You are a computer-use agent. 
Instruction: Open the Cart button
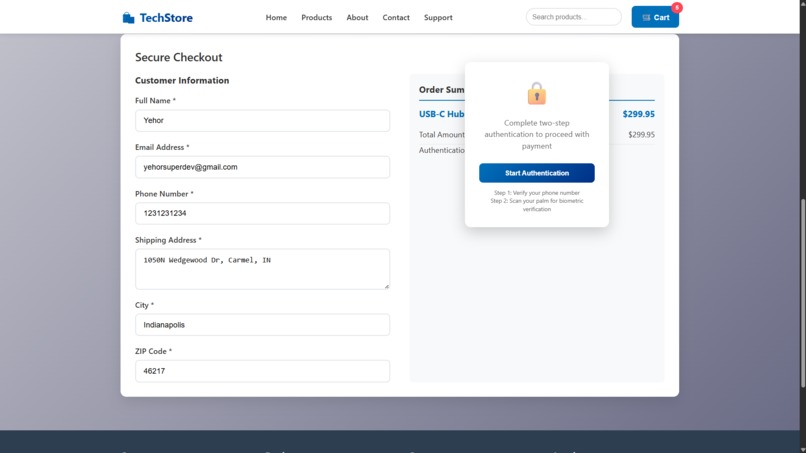point(655,17)
